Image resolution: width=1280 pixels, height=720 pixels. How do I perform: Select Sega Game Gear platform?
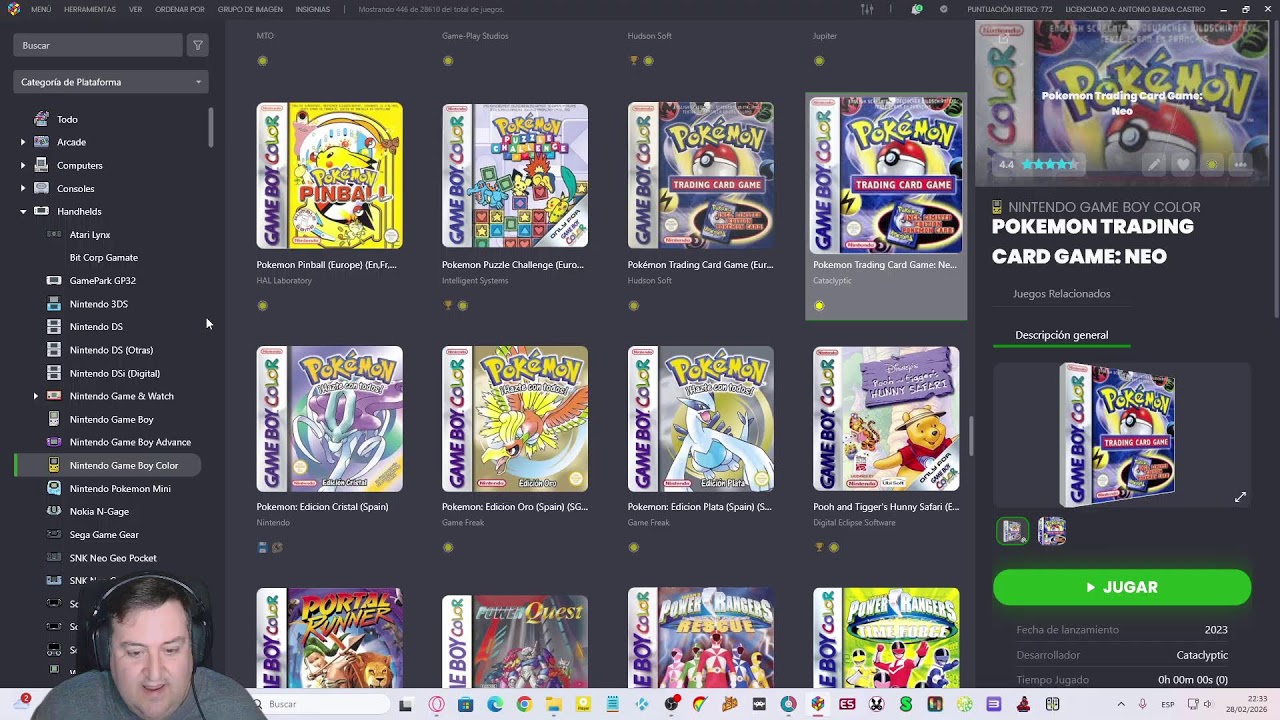(x=104, y=535)
